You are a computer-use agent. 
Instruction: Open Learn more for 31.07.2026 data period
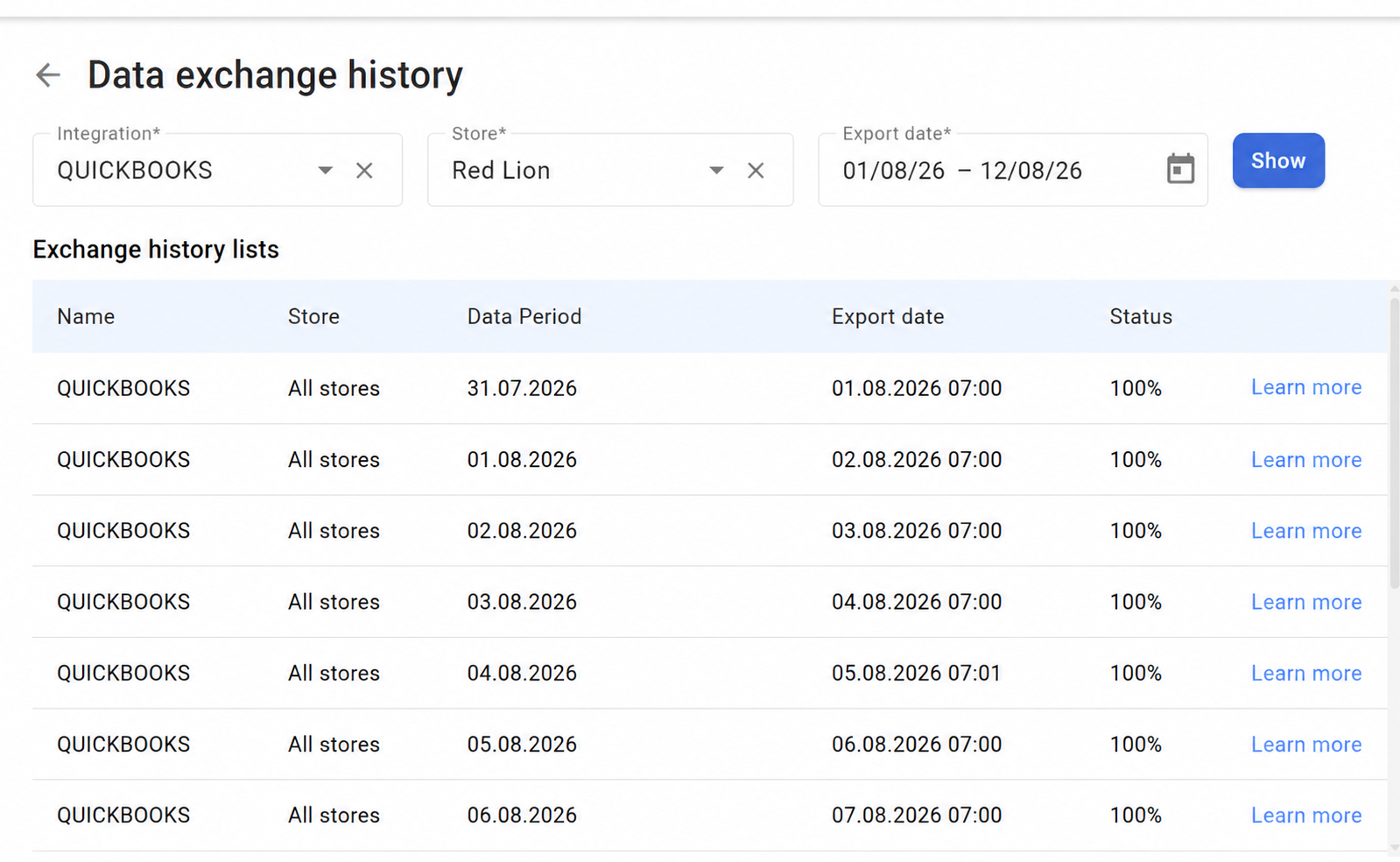pyautogui.click(x=1306, y=387)
